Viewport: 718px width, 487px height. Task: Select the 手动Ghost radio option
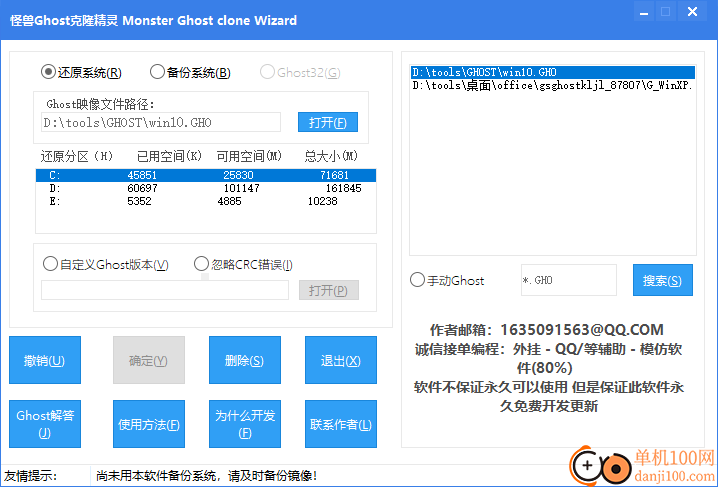447,280
